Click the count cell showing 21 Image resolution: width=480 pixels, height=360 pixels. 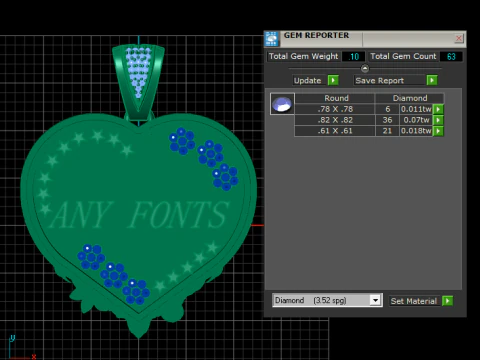click(387, 131)
